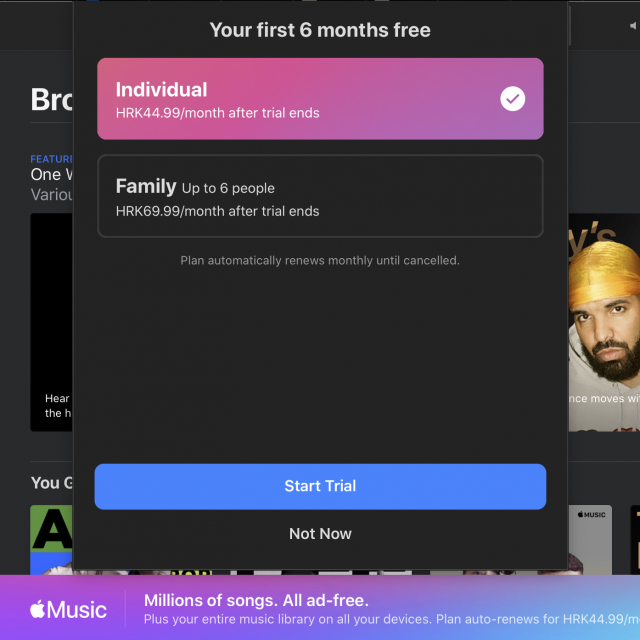This screenshot has height=640, width=640.
Task: Click the banner text about plan auto-renewal
Action: pos(392,619)
